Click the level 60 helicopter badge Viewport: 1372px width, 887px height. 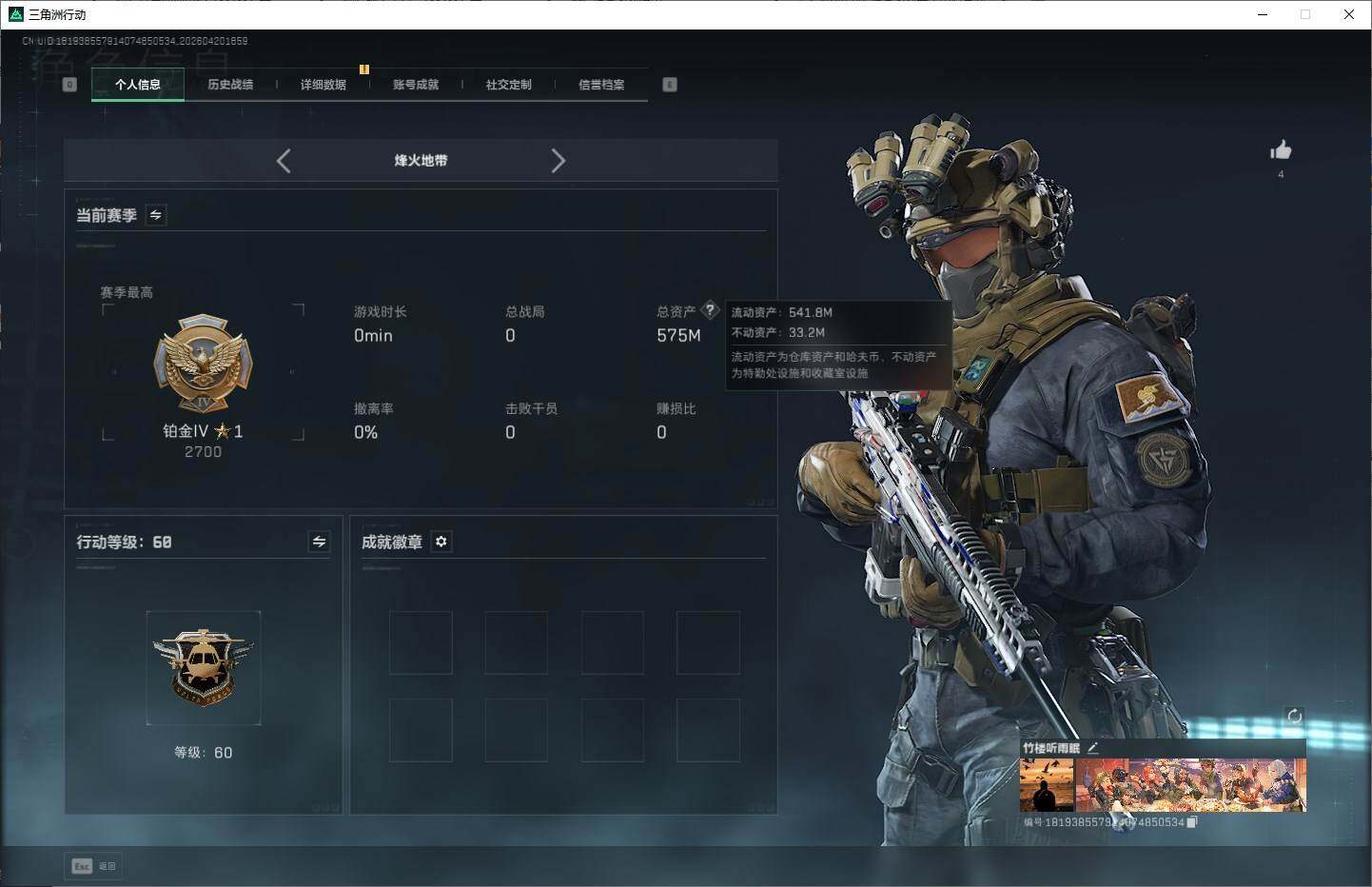204,668
